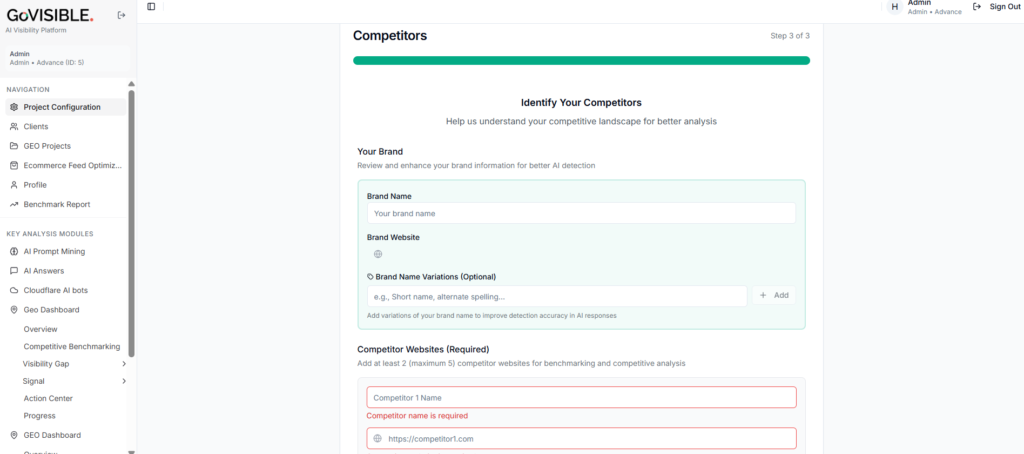The height and width of the screenshot is (454, 1024).
Task: Expand the Signal submenu chevron
Action: coord(124,381)
